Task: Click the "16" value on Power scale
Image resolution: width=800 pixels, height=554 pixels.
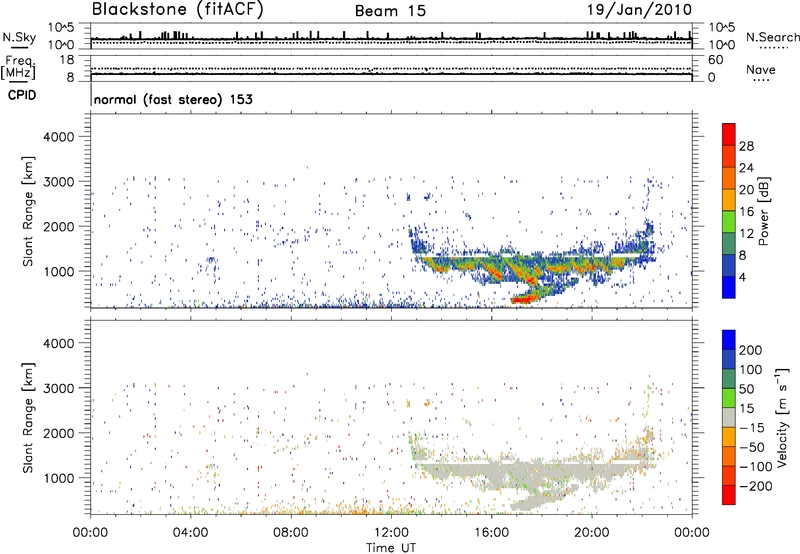Action: tap(746, 212)
